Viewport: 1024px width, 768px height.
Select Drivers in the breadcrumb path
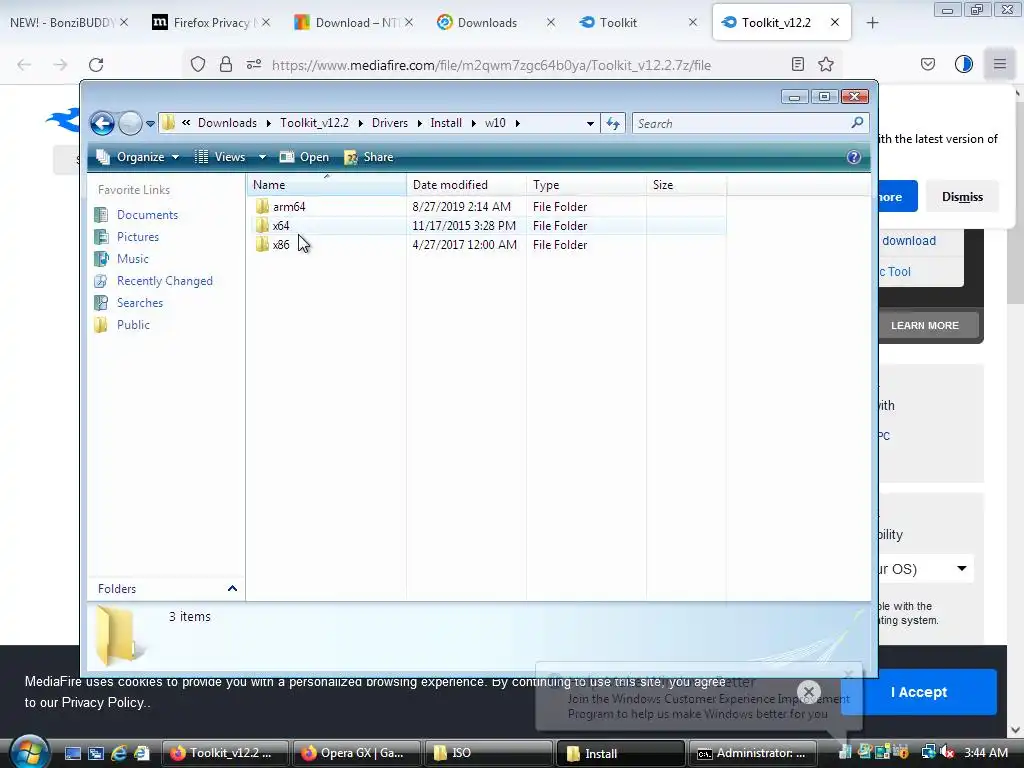[x=390, y=123]
